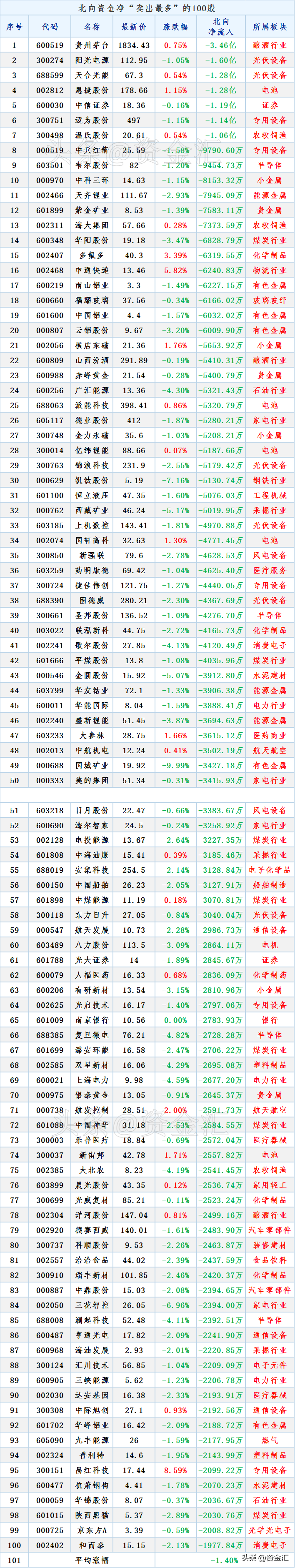The width and height of the screenshot is (295, 1568).
Task: Click sector 物流行业 in 申通快递 row
Action: [x=270, y=270]
